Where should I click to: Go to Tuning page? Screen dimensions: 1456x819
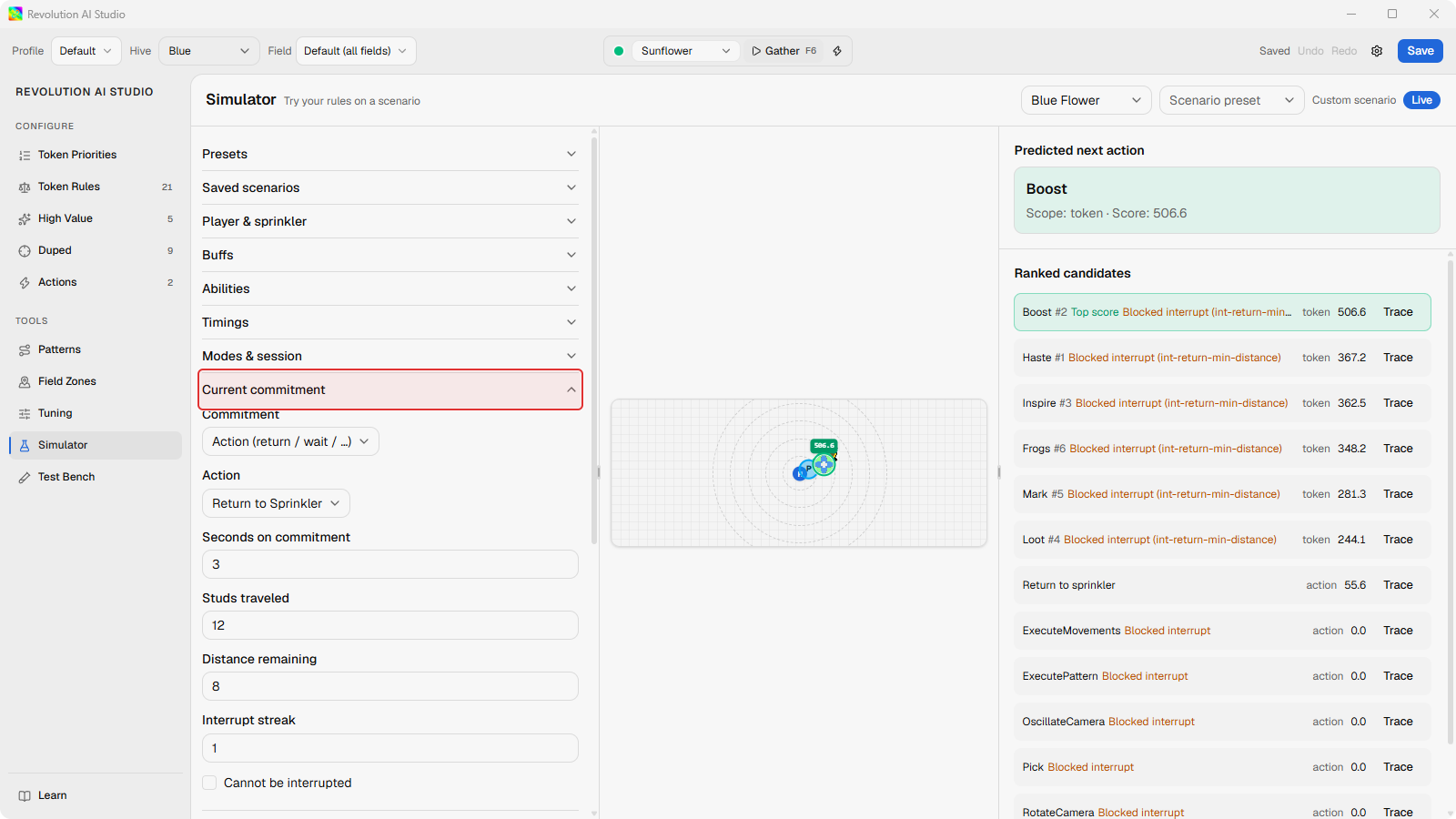click(x=96, y=413)
